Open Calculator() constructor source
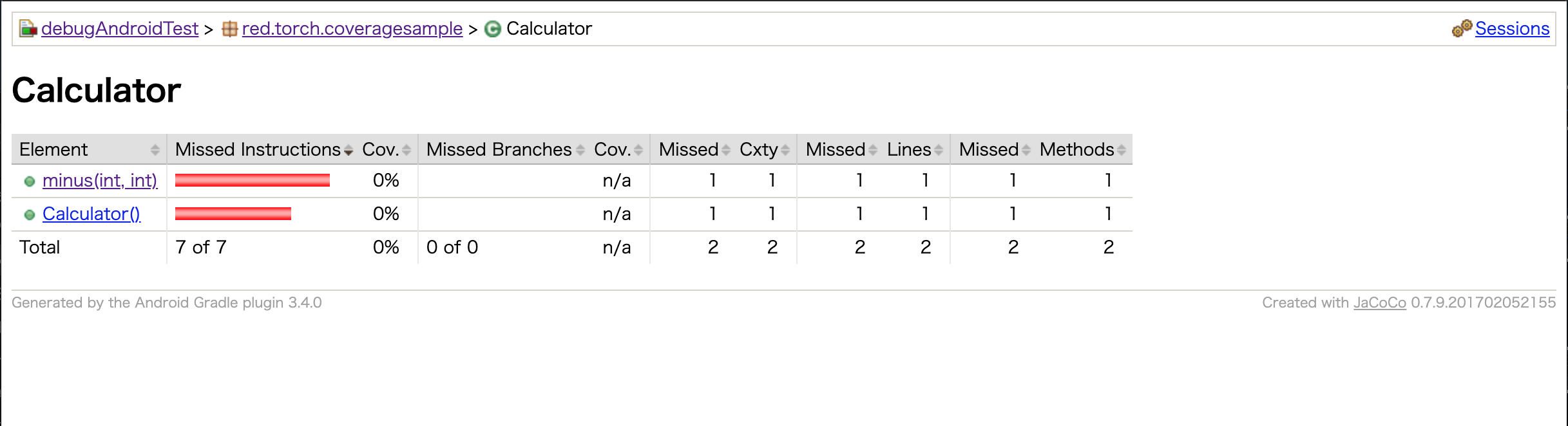 tap(91, 214)
